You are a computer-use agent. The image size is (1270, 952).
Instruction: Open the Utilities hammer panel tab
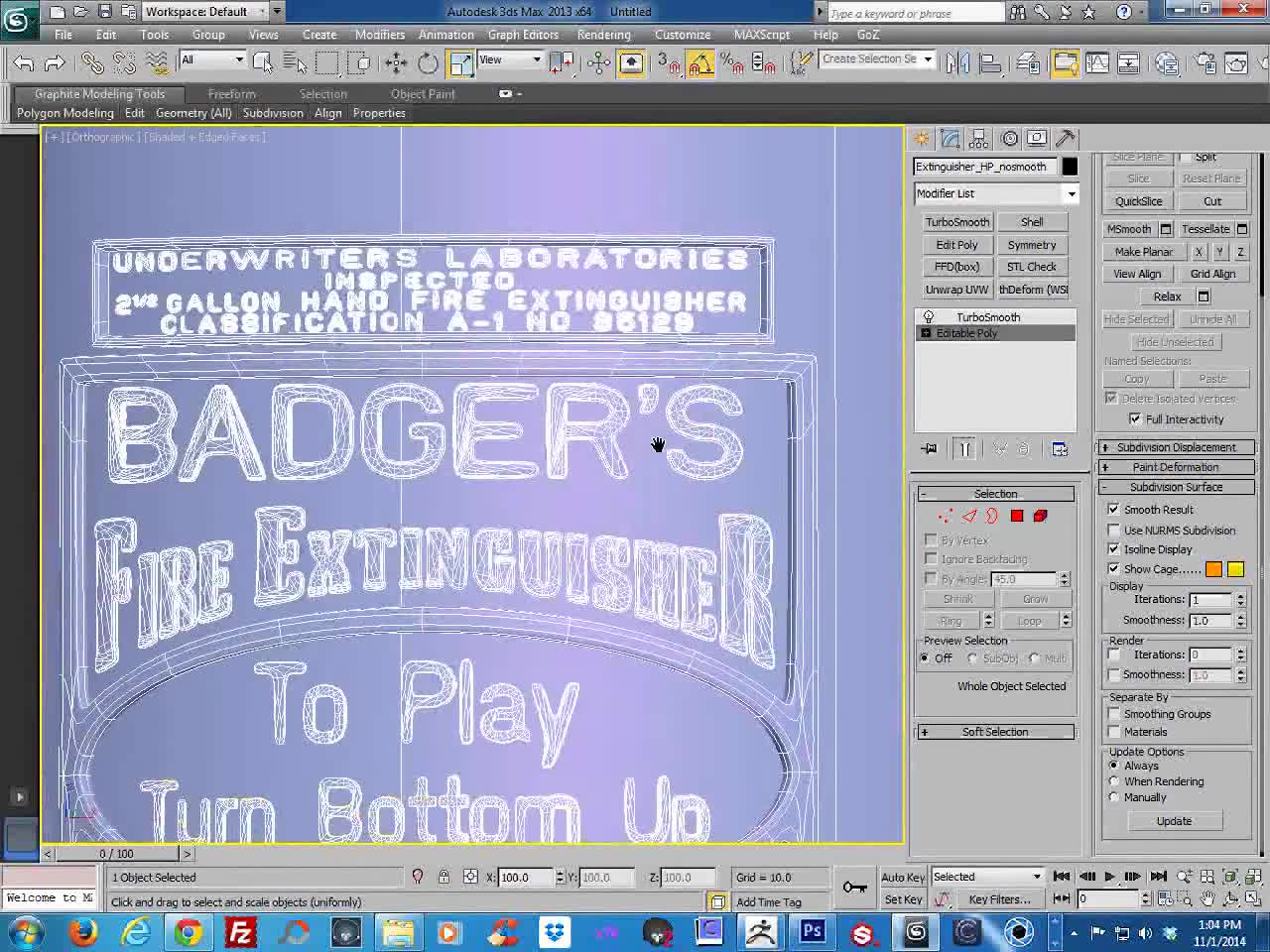click(1065, 139)
